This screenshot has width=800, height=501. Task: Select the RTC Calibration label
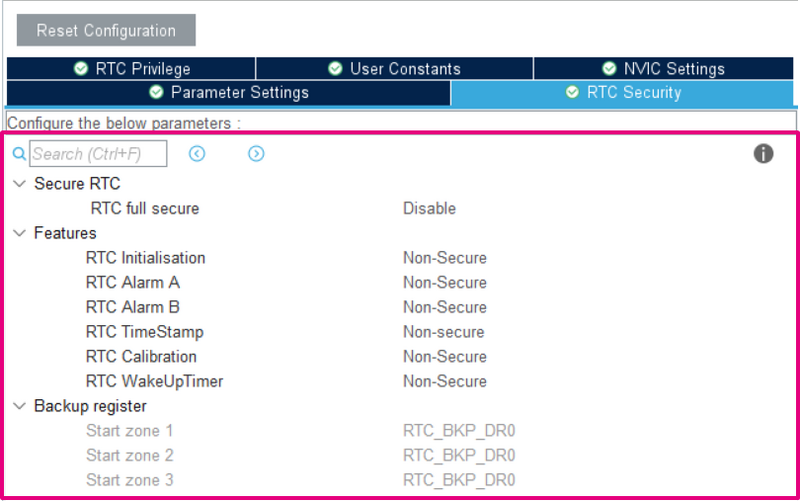point(141,357)
